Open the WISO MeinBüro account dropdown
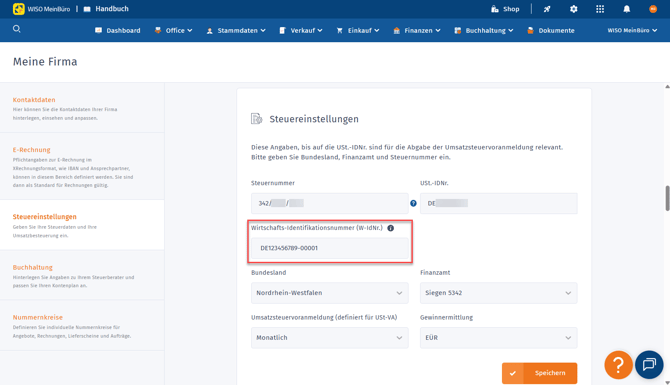 (x=632, y=30)
